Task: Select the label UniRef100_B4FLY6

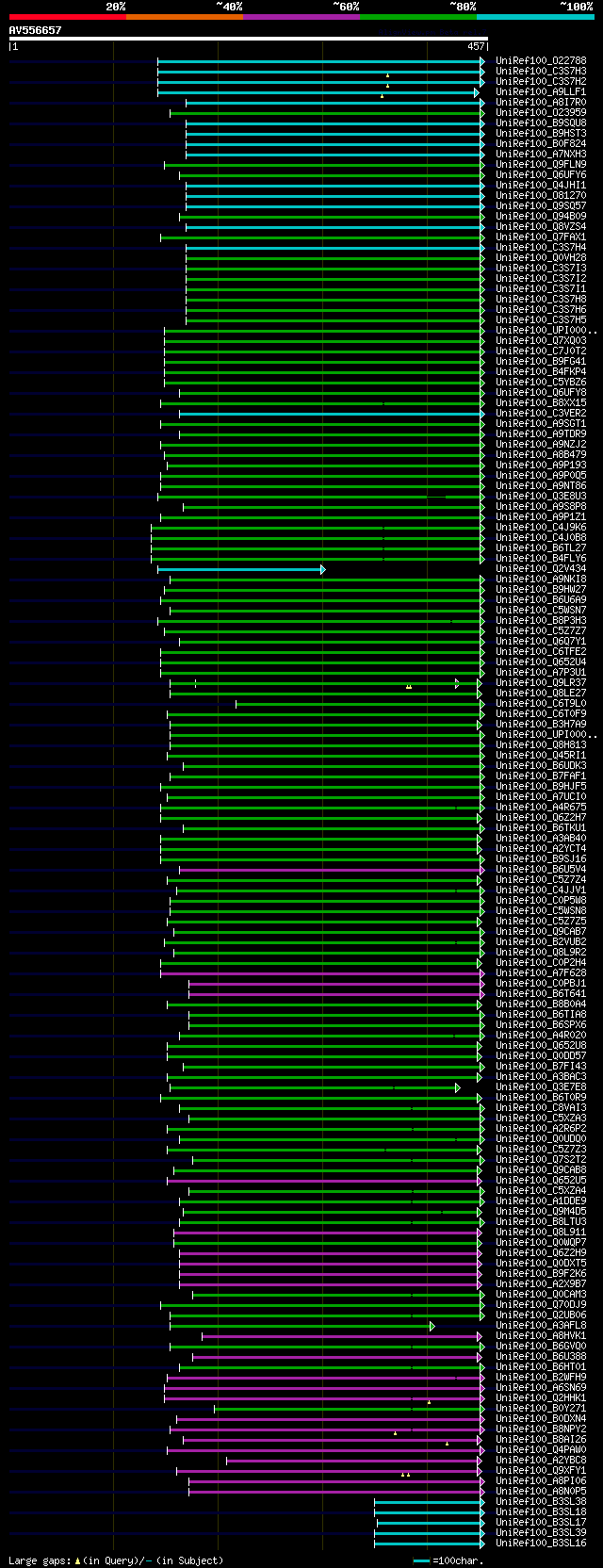Action: 541,559
